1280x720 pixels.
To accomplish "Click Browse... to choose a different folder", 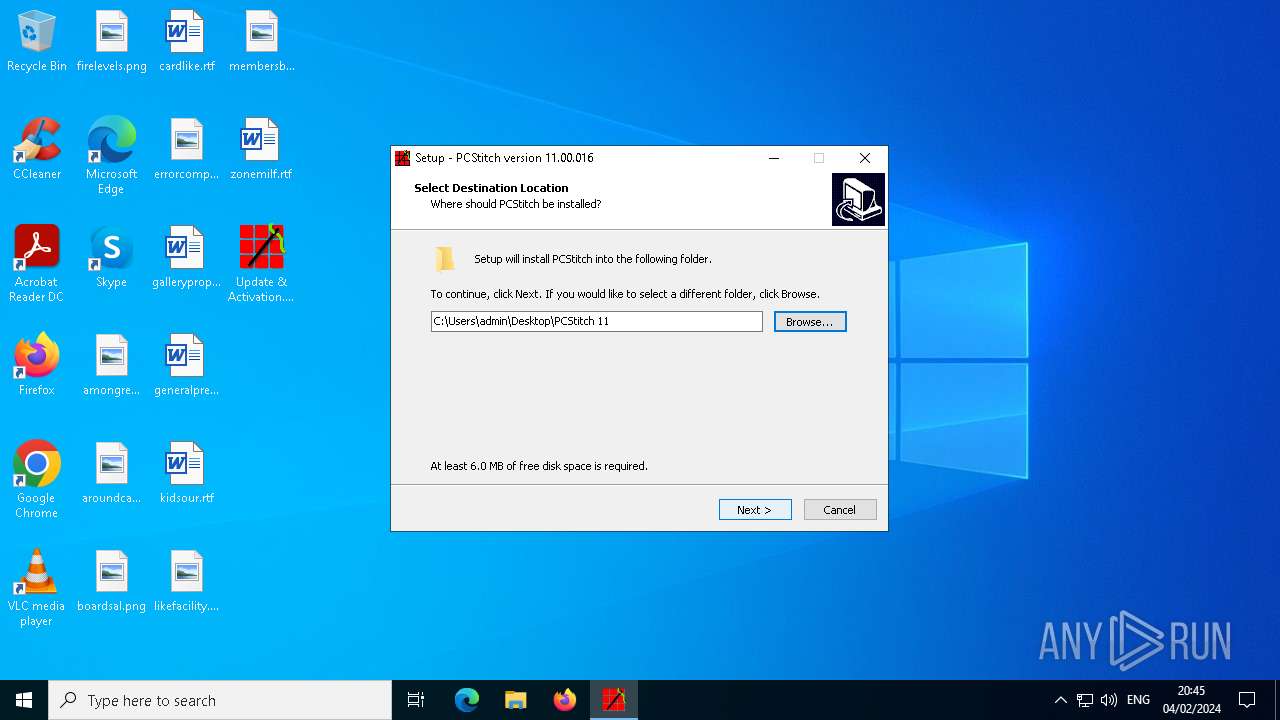I will tap(810, 322).
